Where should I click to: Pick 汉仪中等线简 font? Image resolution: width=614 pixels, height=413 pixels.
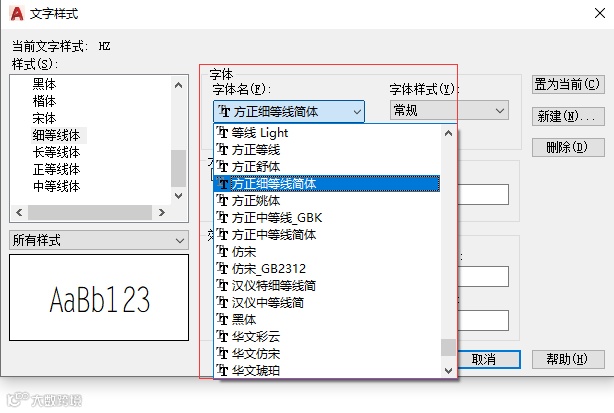pos(327,303)
